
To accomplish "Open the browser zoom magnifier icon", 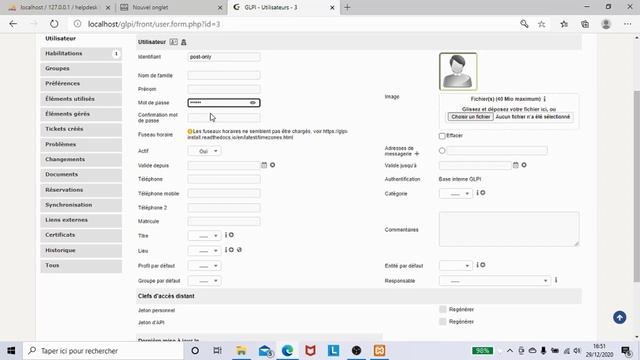I will click(x=524, y=24).
